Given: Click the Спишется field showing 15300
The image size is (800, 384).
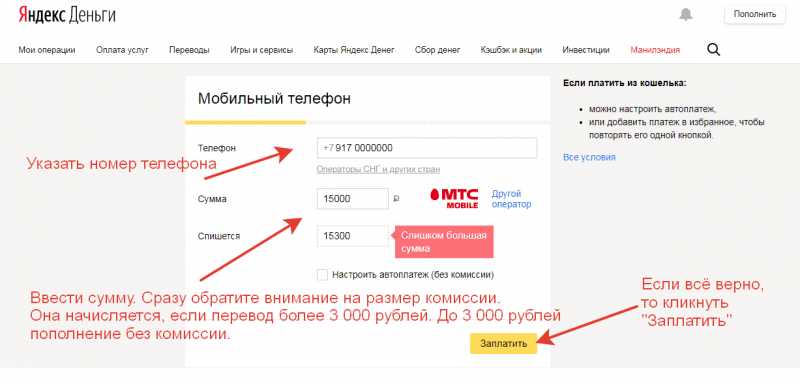Looking at the screenshot, I should point(353,236).
